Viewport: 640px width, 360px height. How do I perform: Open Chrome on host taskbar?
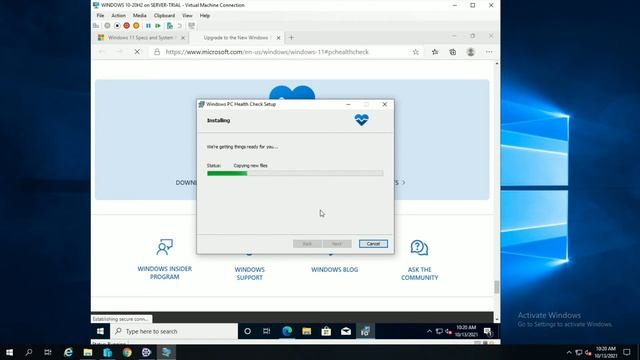pyautogui.click(x=127, y=352)
